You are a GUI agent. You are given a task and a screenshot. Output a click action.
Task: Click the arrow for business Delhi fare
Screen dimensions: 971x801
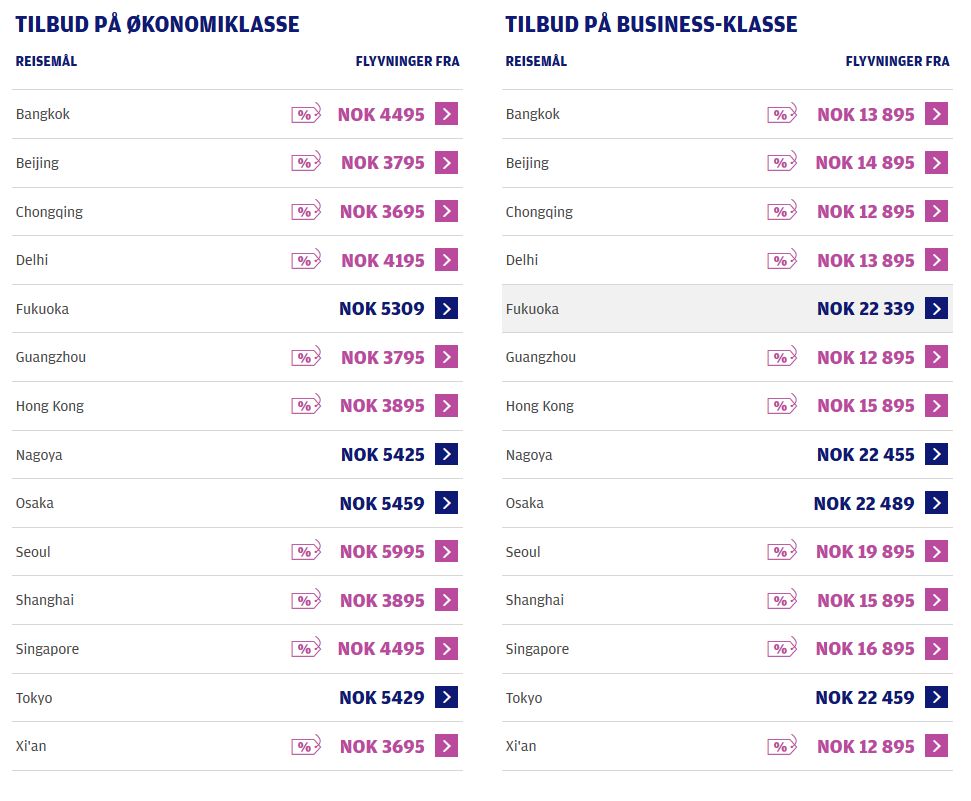(x=936, y=260)
